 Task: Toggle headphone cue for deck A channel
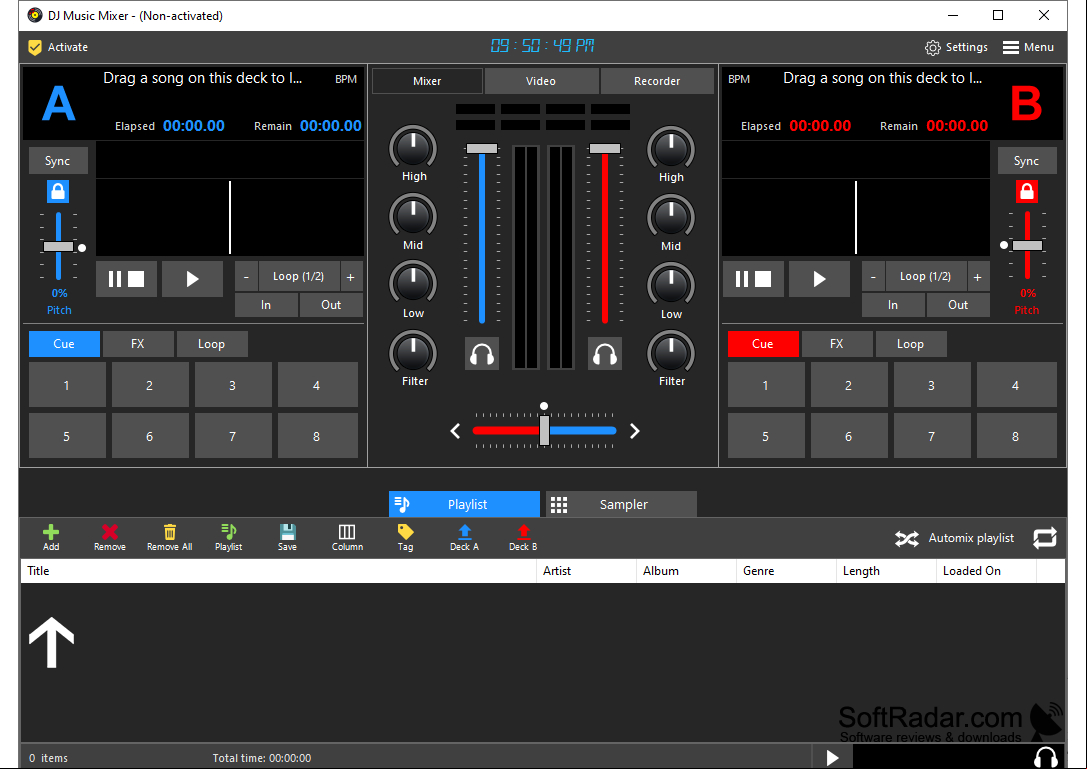pyautogui.click(x=482, y=354)
